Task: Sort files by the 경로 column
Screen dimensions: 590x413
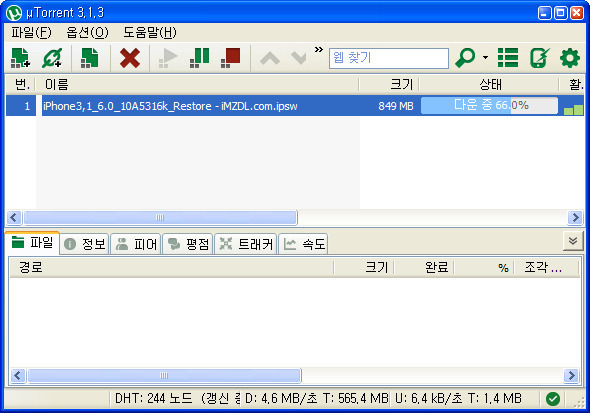Action: (x=172, y=267)
